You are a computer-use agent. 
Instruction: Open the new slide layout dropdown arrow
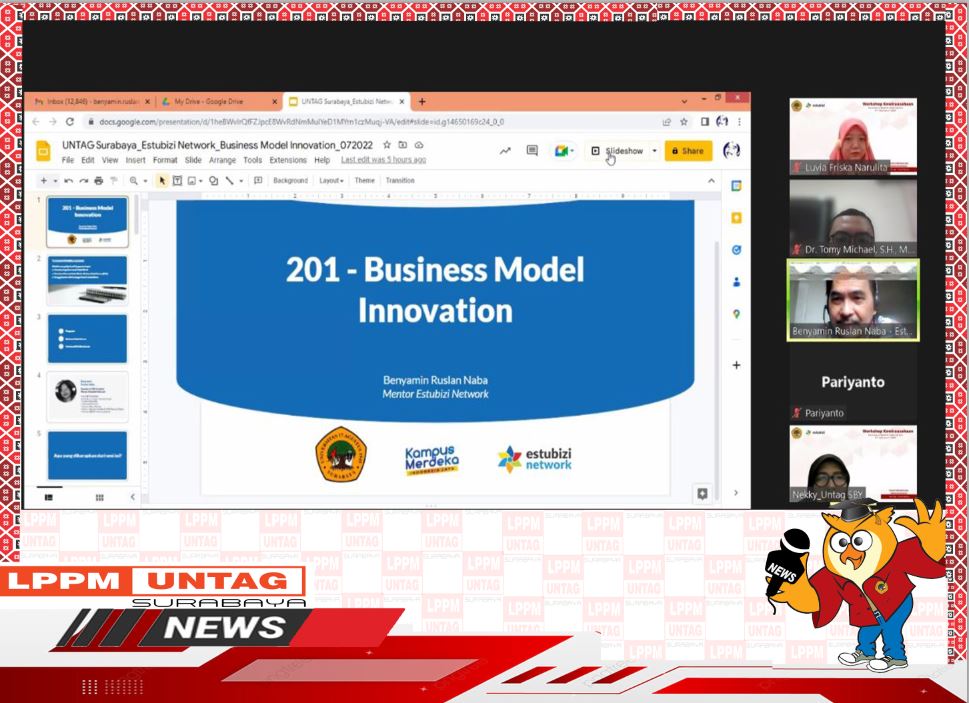pos(55,180)
